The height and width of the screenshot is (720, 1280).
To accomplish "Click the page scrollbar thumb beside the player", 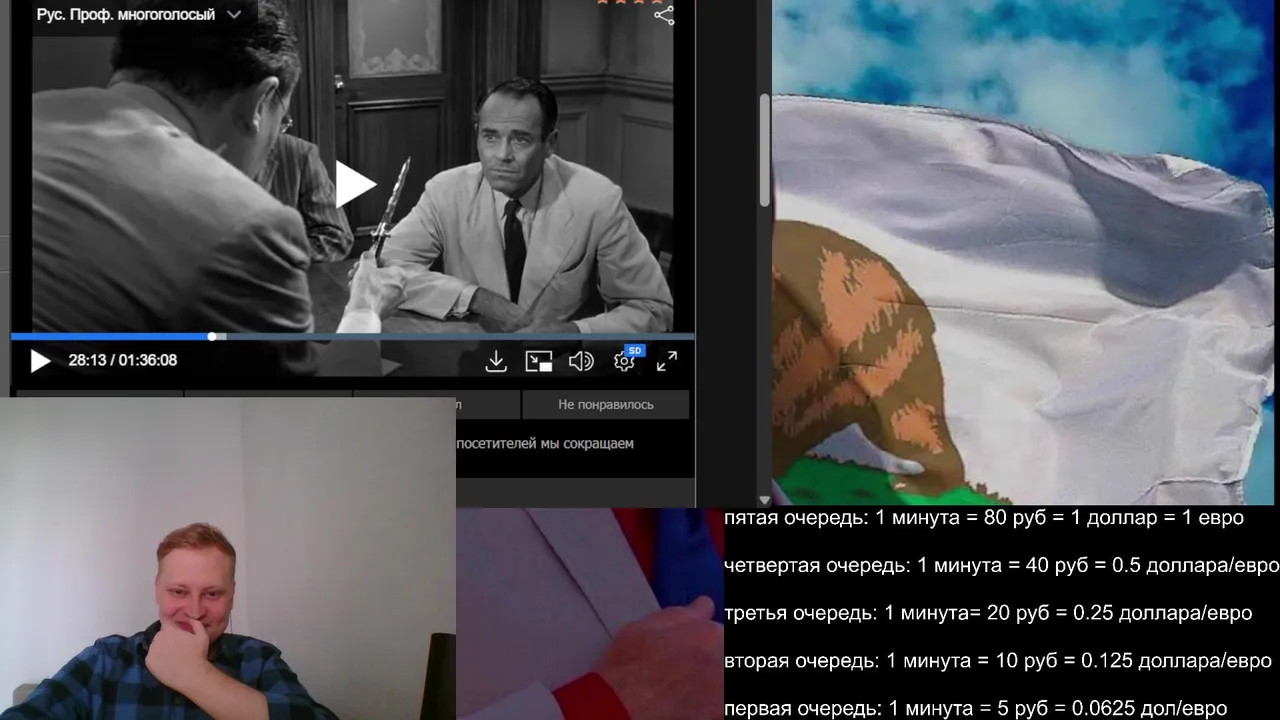I will [765, 150].
